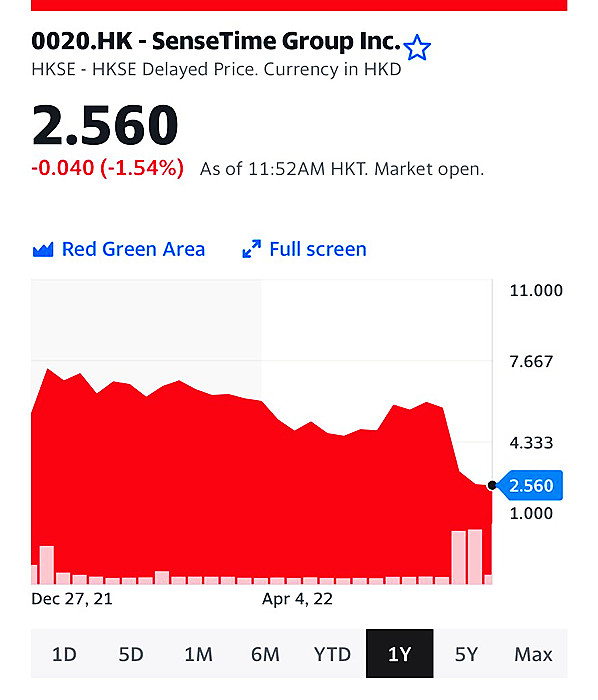Click the blue 2.560 price marker
The image size is (598, 700).
pos(530,485)
